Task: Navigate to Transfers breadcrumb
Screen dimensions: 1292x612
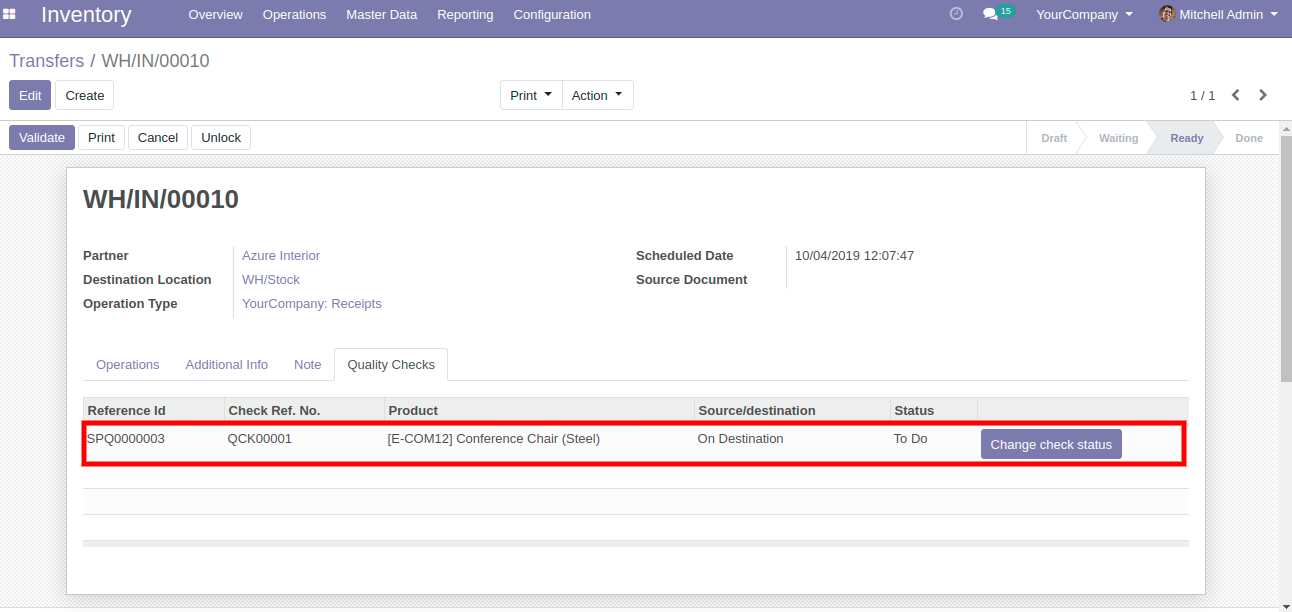Action: pyautogui.click(x=46, y=61)
